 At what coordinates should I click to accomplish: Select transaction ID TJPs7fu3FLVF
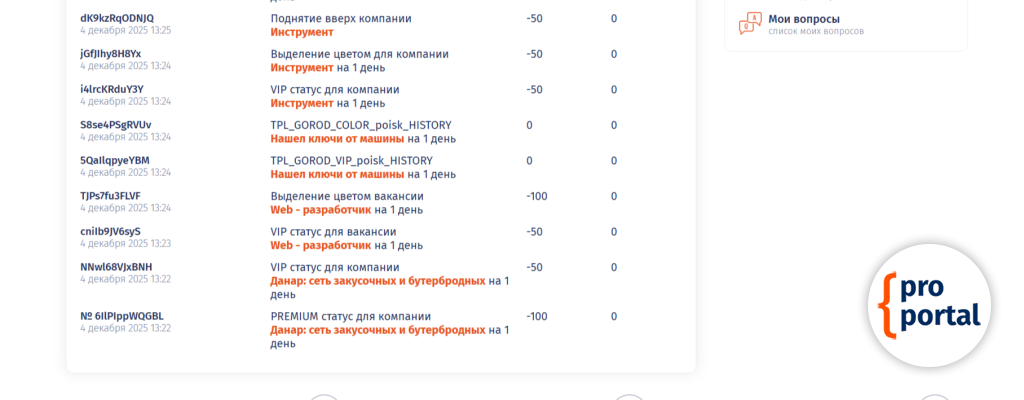tap(110, 196)
